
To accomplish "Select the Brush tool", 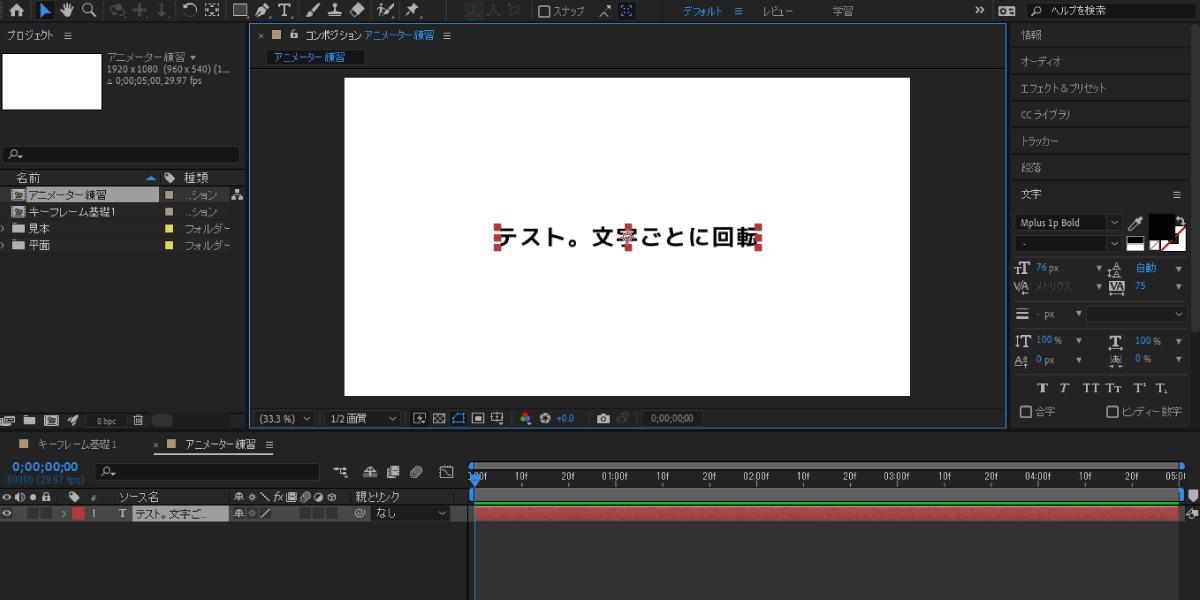I will [312, 11].
